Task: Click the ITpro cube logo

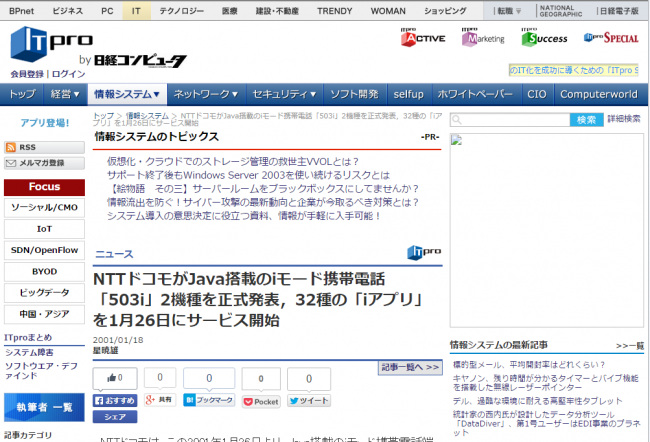Action: [x=29, y=44]
